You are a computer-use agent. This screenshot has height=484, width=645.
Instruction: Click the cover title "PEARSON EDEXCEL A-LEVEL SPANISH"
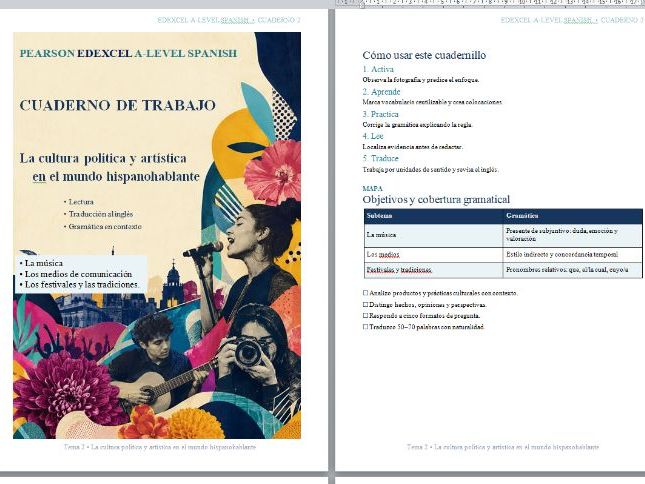pos(128,53)
